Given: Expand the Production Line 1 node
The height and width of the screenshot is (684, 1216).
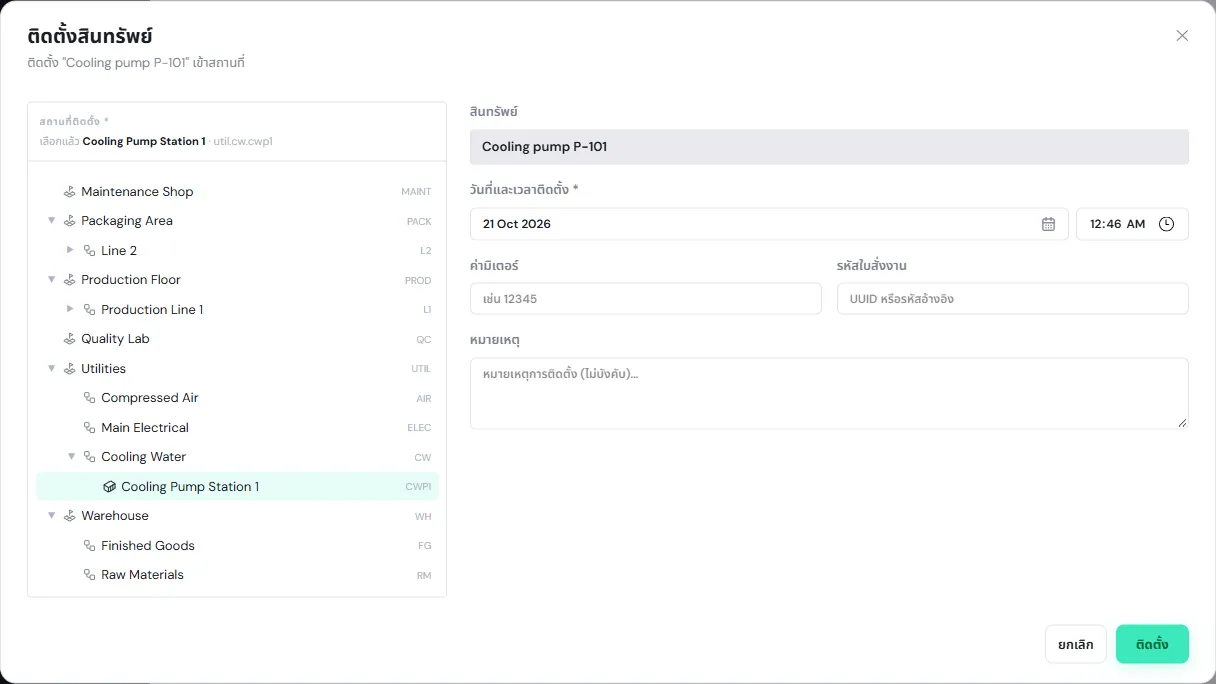Looking at the screenshot, I should 70,309.
